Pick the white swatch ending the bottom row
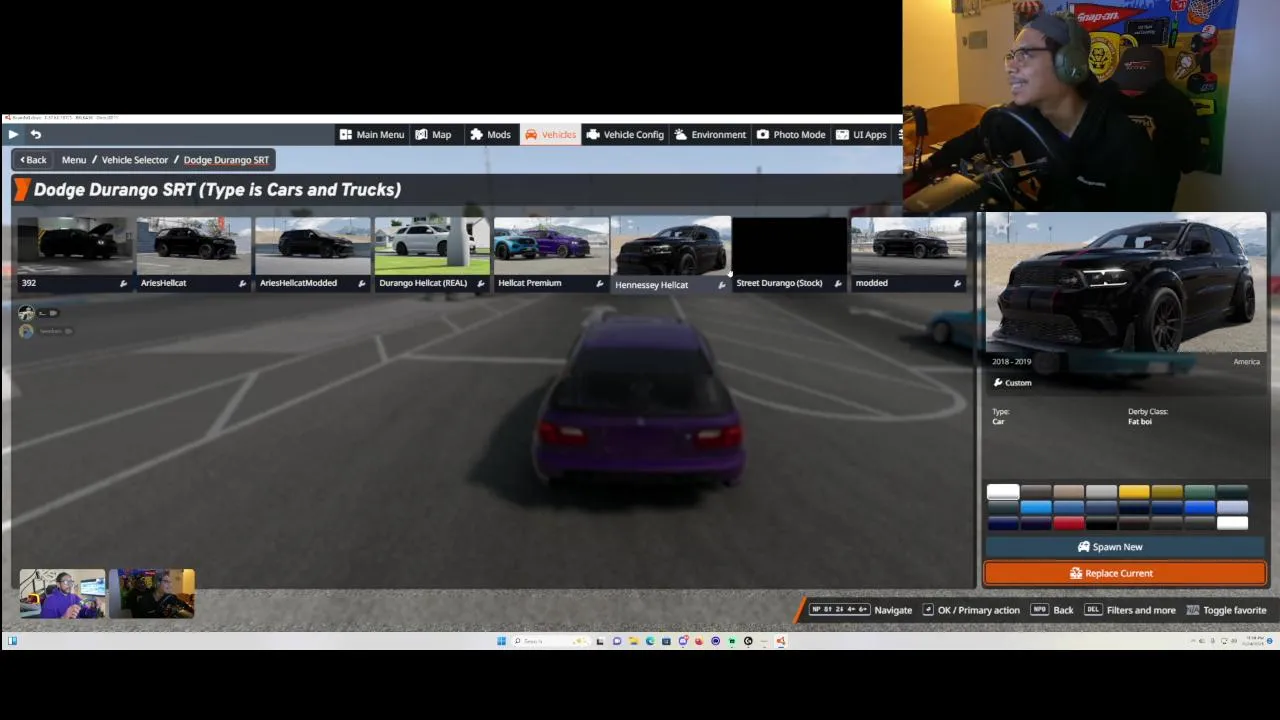Image resolution: width=1280 pixels, height=720 pixels. (1232, 523)
